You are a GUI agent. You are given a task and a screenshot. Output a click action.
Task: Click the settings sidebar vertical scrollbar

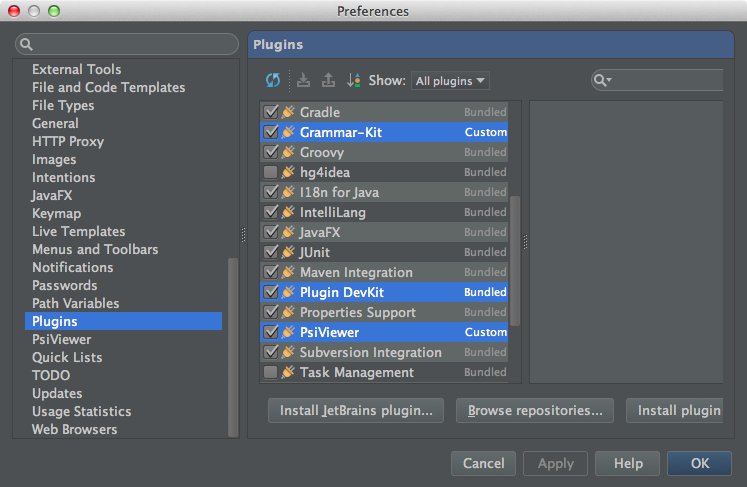(233, 347)
